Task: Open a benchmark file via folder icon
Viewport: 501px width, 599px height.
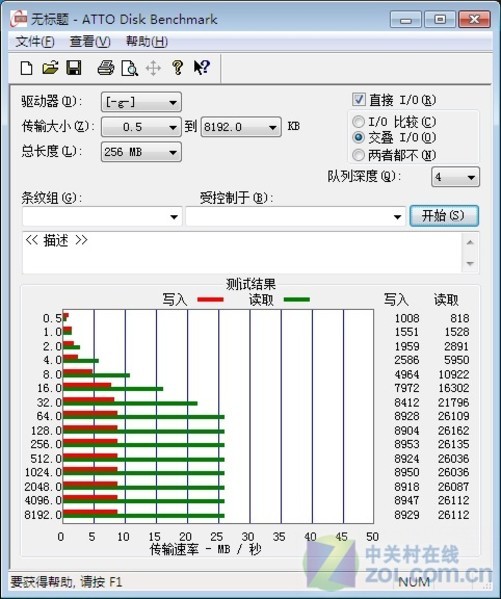Action: 50,68
